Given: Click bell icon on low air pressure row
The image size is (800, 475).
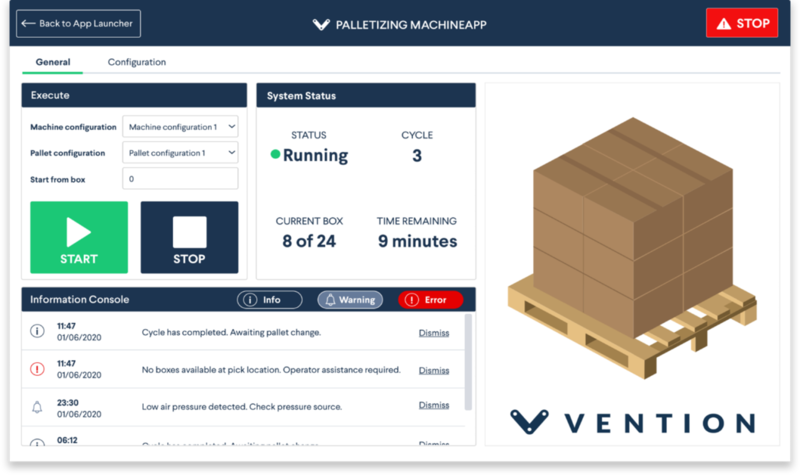Looking at the screenshot, I should [x=37, y=407].
